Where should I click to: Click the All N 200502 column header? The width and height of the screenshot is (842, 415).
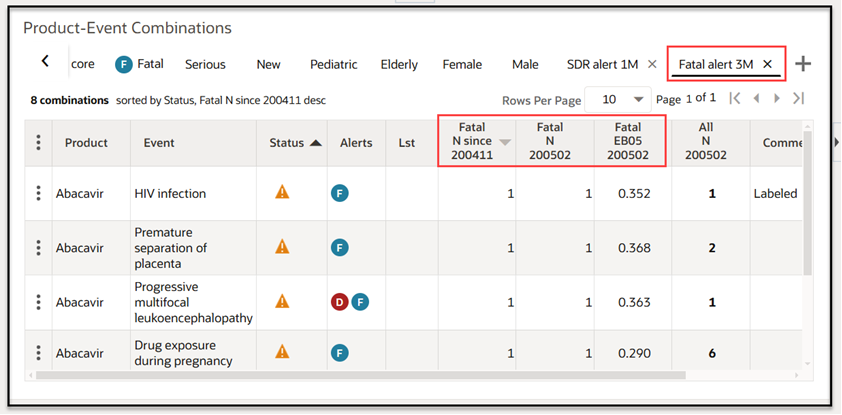click(x=710, y=141)
